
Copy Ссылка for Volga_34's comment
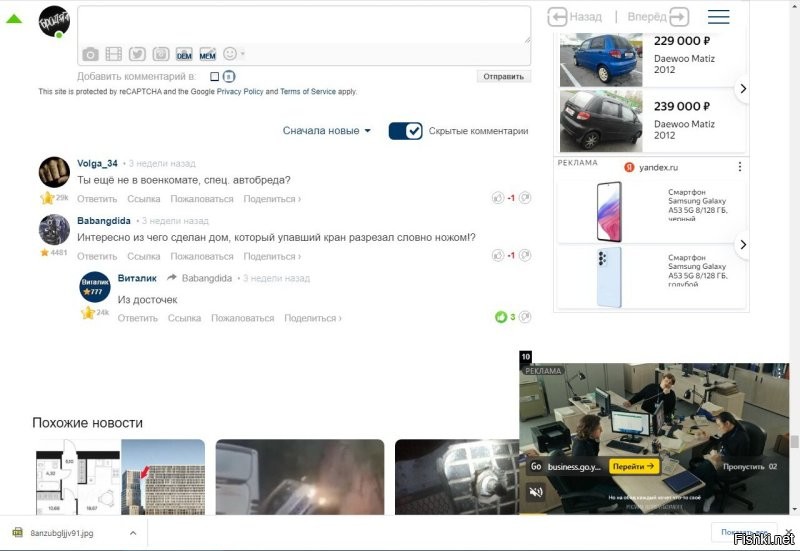tap(143, 199)
